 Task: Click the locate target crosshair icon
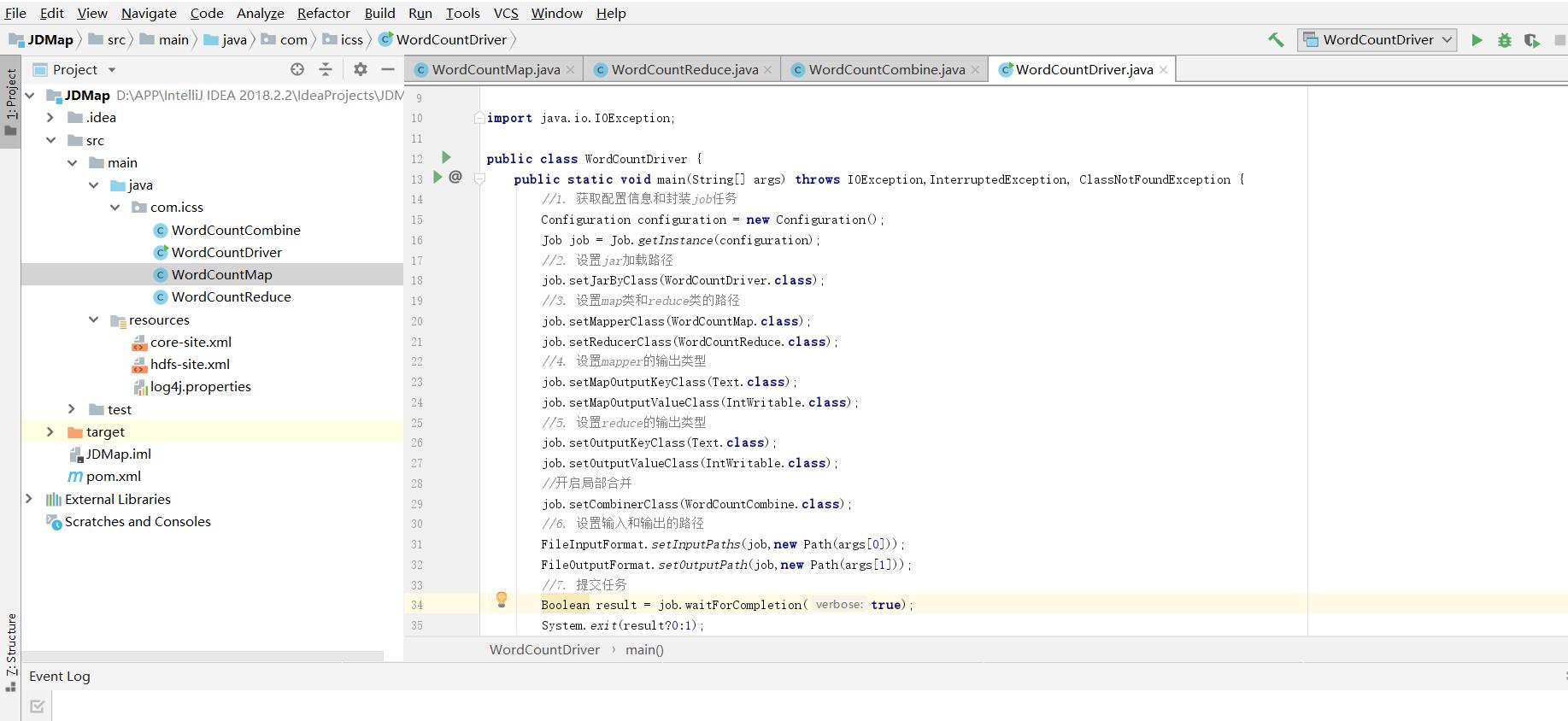(x=297, y=69)
